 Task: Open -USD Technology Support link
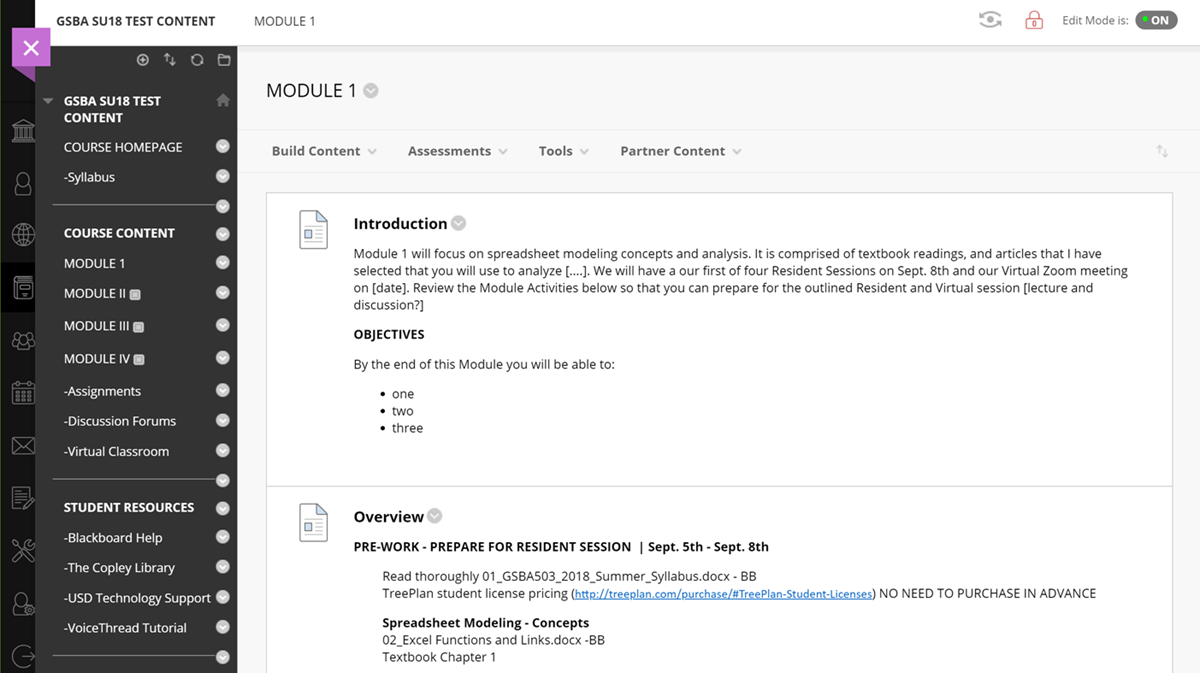(x=137, y=598)
